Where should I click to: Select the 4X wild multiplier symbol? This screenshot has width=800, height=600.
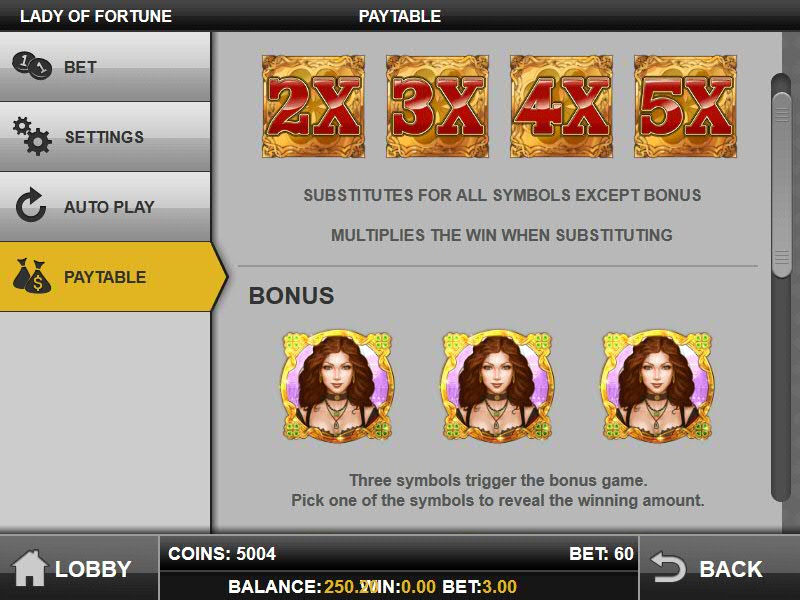[561, 106]
